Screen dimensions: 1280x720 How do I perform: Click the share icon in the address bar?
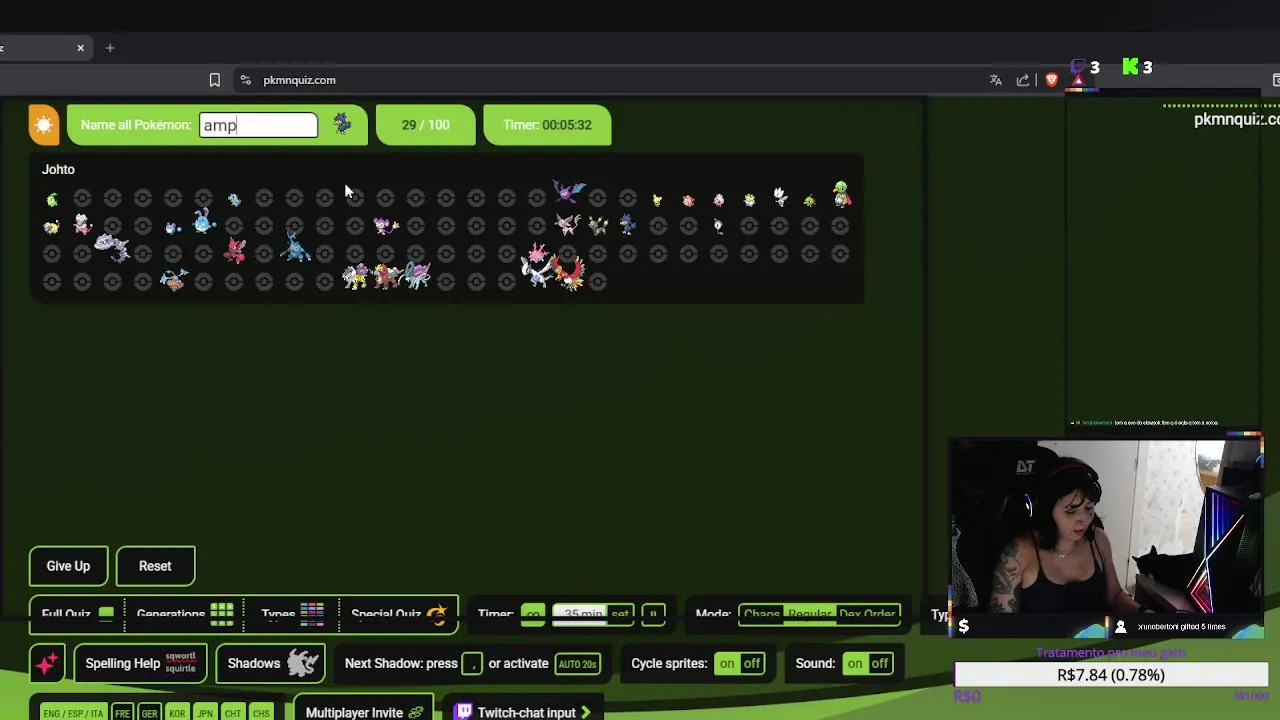pos(1023,80)
